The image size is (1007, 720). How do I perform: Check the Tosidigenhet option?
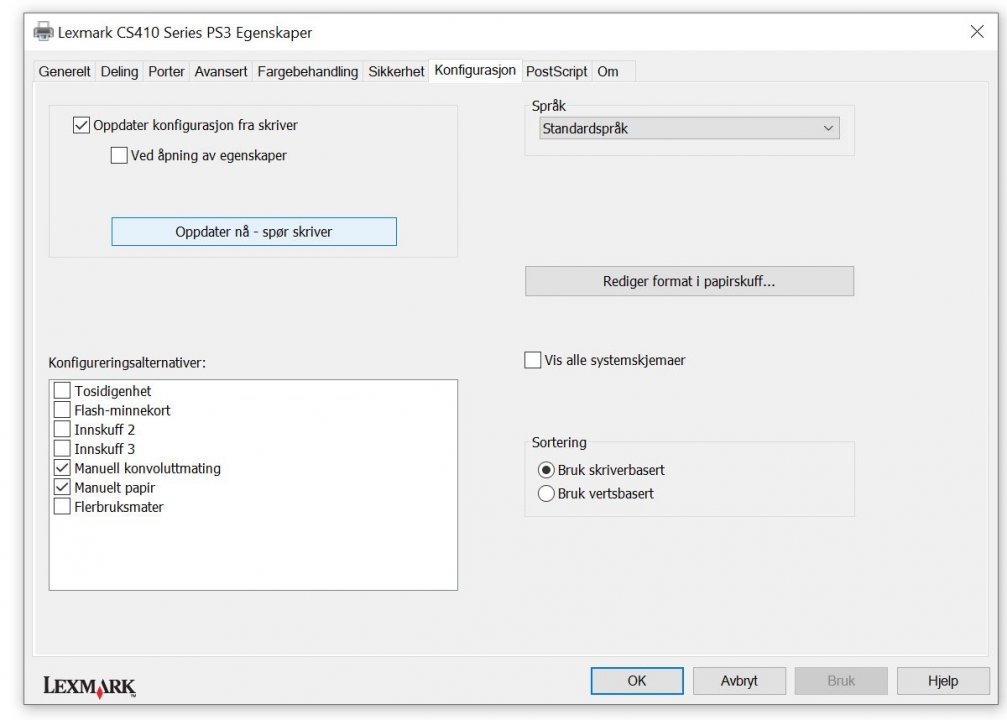tap(62, 391)
